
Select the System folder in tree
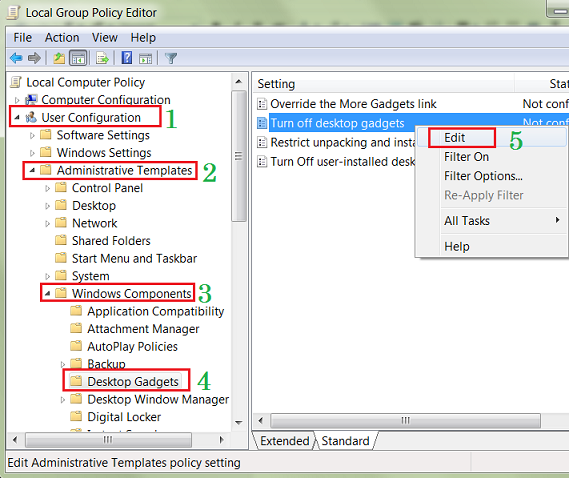91,276
